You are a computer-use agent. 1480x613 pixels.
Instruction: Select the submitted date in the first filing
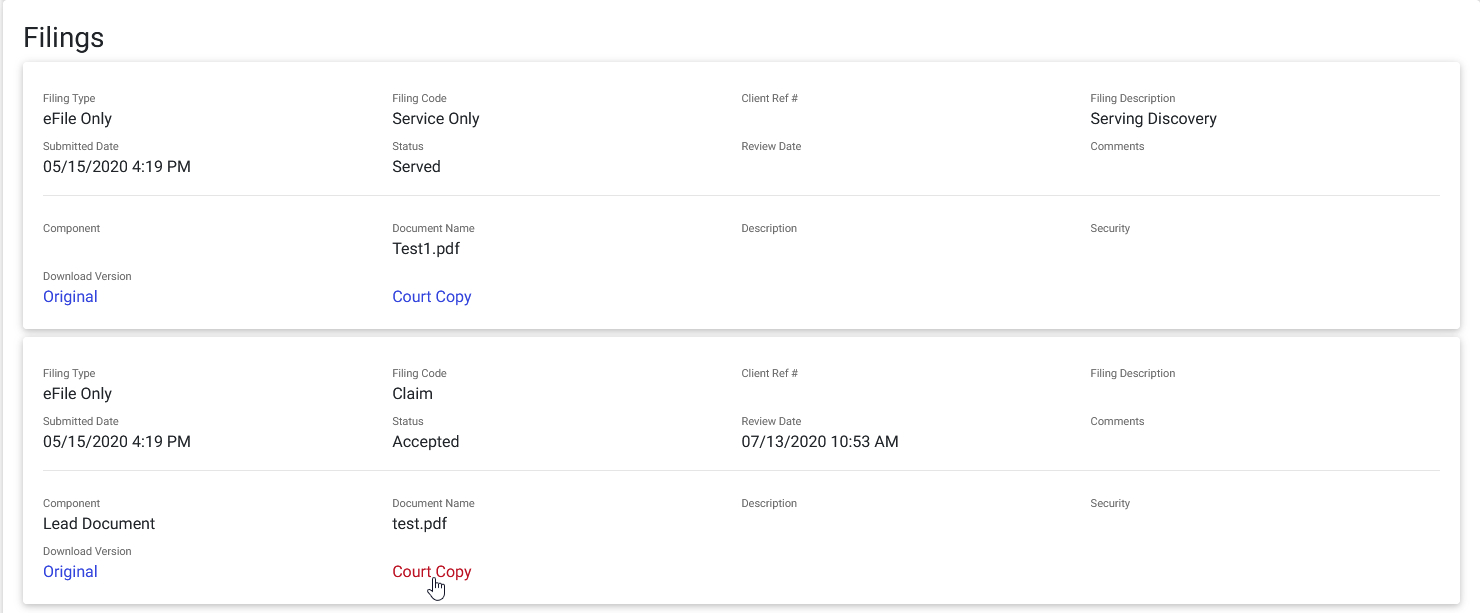[117, 166]
